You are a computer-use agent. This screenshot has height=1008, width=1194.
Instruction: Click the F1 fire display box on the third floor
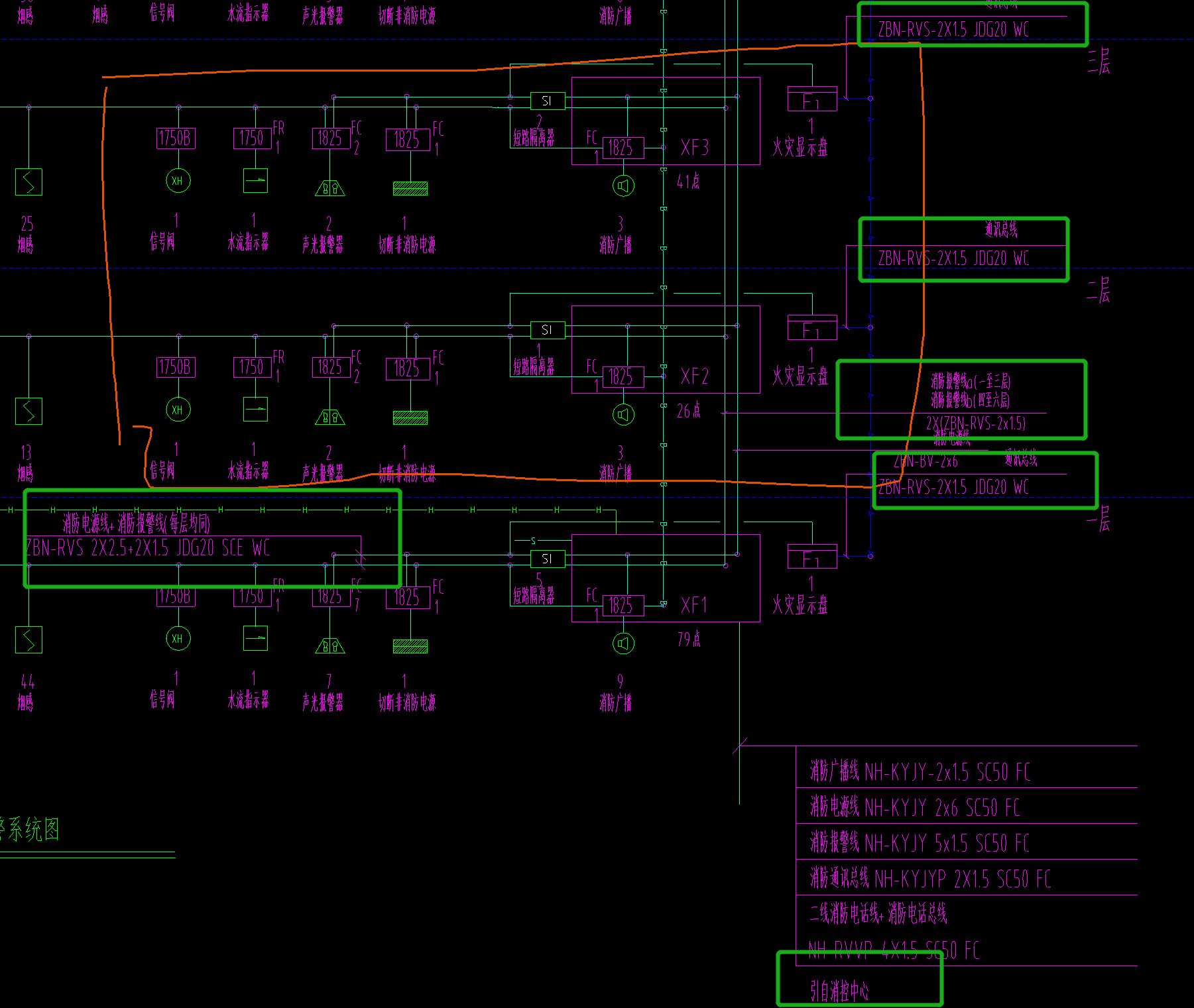(812, 99)
